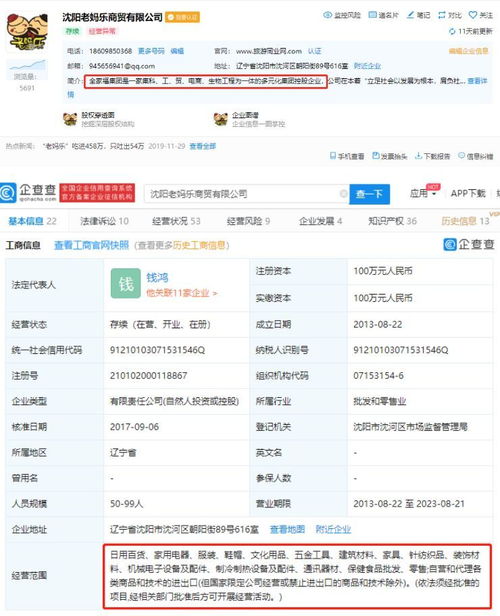Click the 更多号码 link beside the phone number

(x=151, y=51)
